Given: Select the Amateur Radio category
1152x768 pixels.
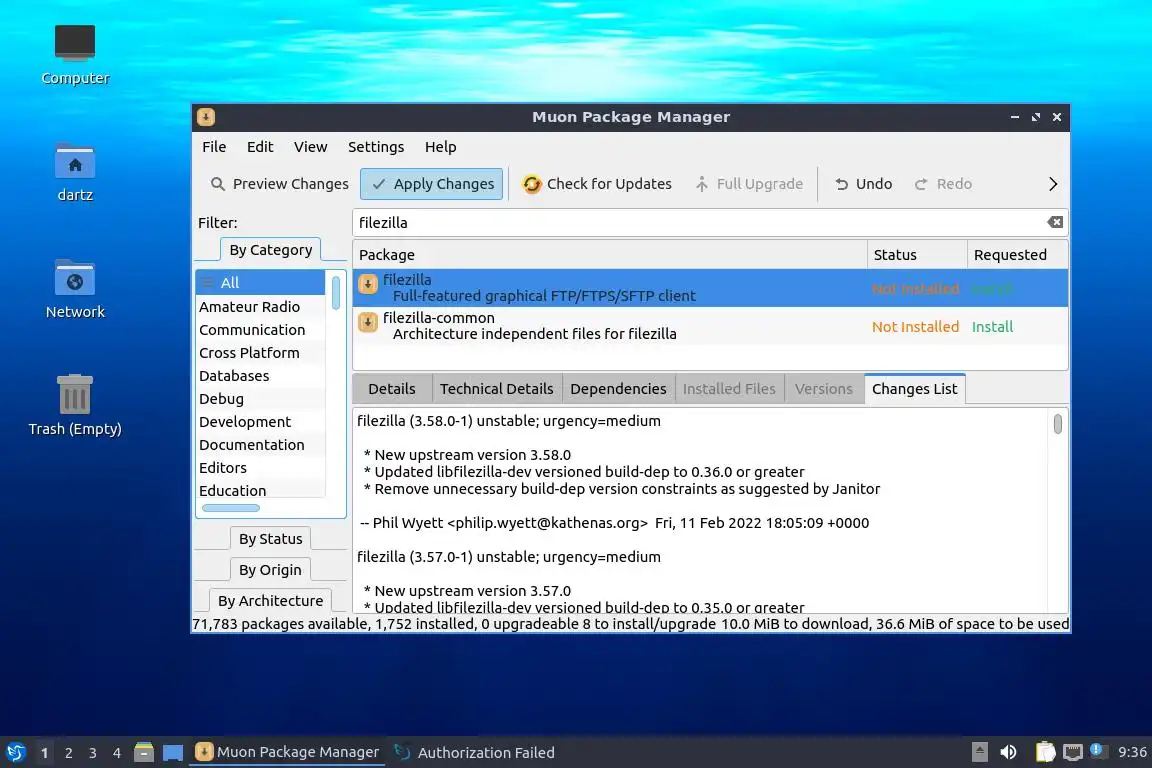Looking at the screenshot, I should [x=261, y=306].
